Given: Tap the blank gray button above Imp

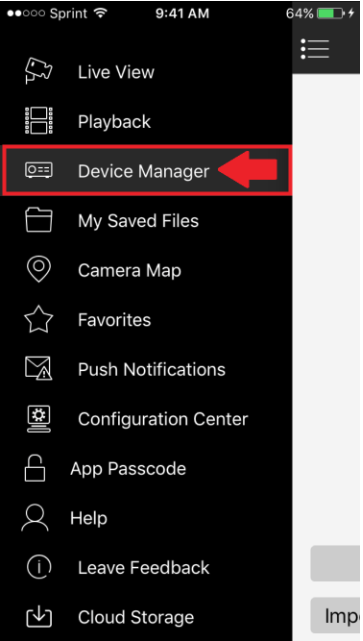Looking at the screenshot, I should 335,563.
